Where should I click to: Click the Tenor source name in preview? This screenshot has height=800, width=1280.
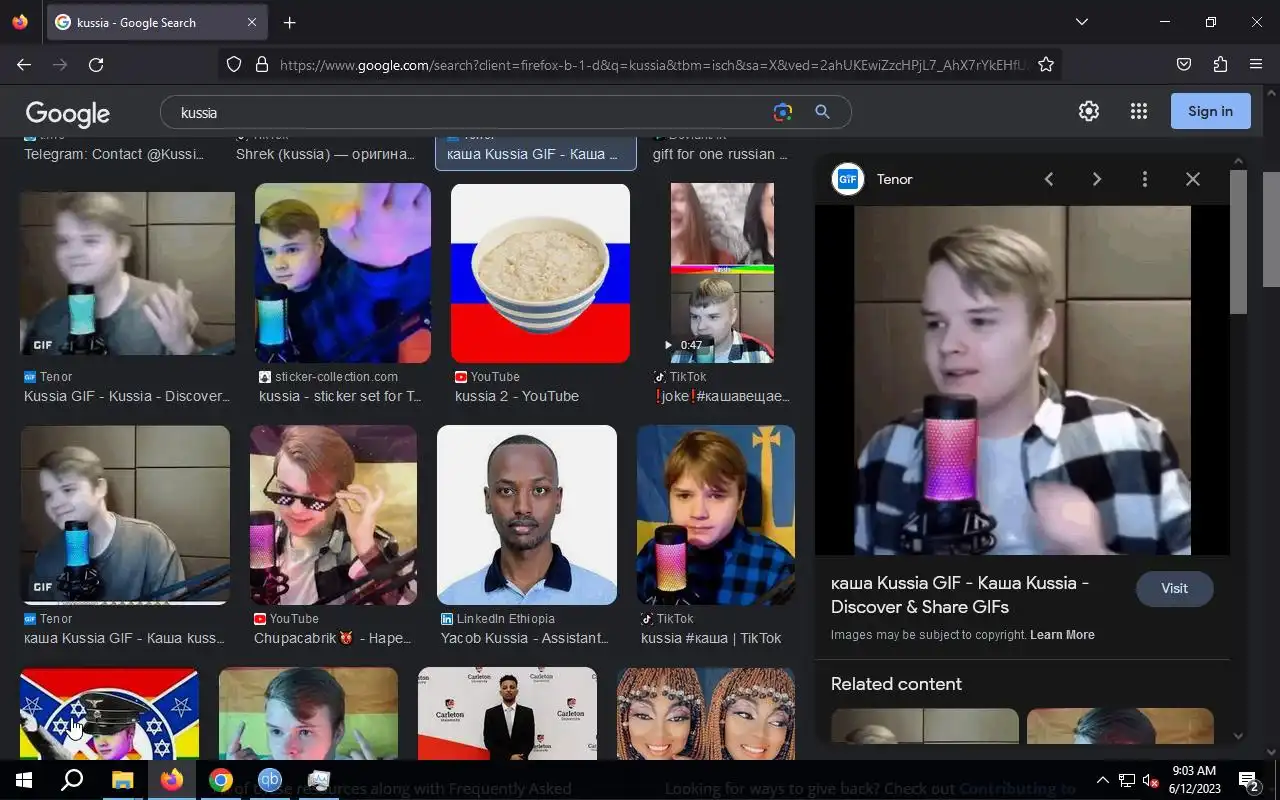click(895, 179)
